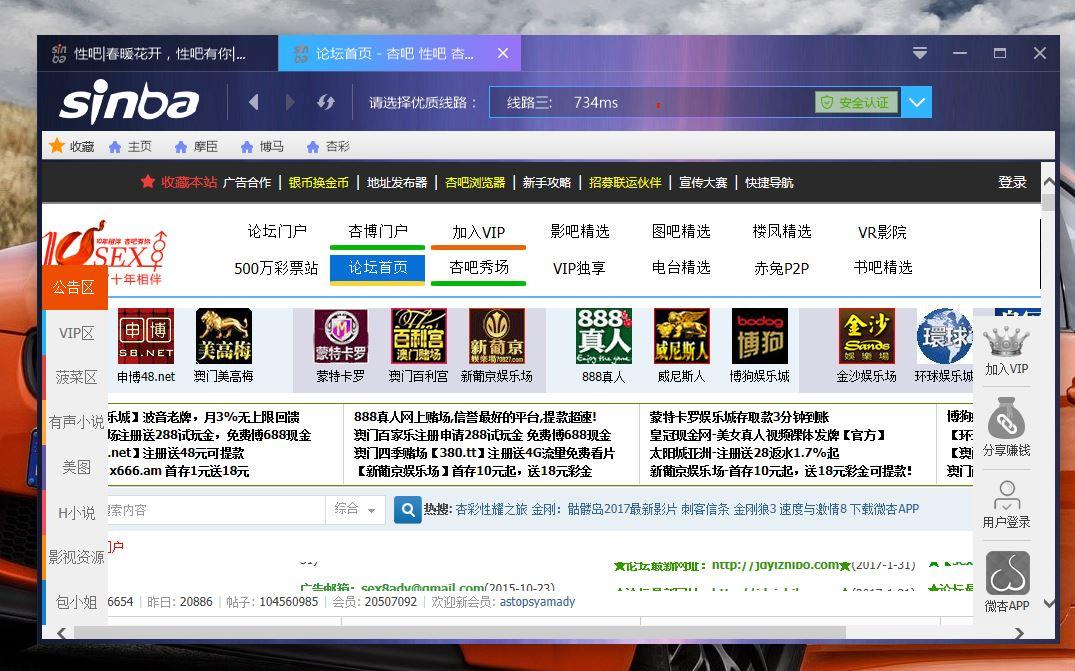
Task: Select the 影视资源 sidebar item
Action: [76, 557]
